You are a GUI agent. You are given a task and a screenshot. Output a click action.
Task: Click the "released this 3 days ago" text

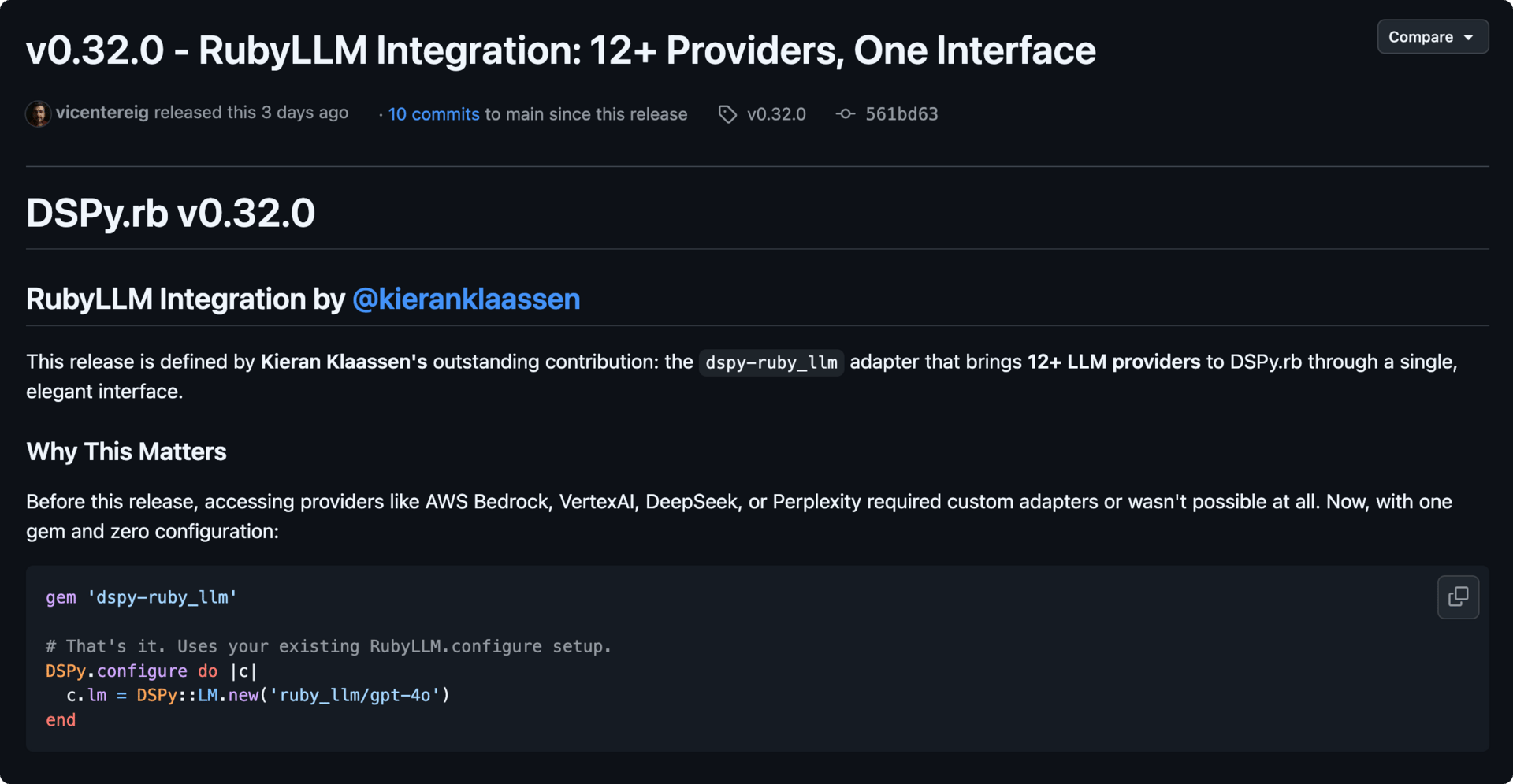point(251,113)
